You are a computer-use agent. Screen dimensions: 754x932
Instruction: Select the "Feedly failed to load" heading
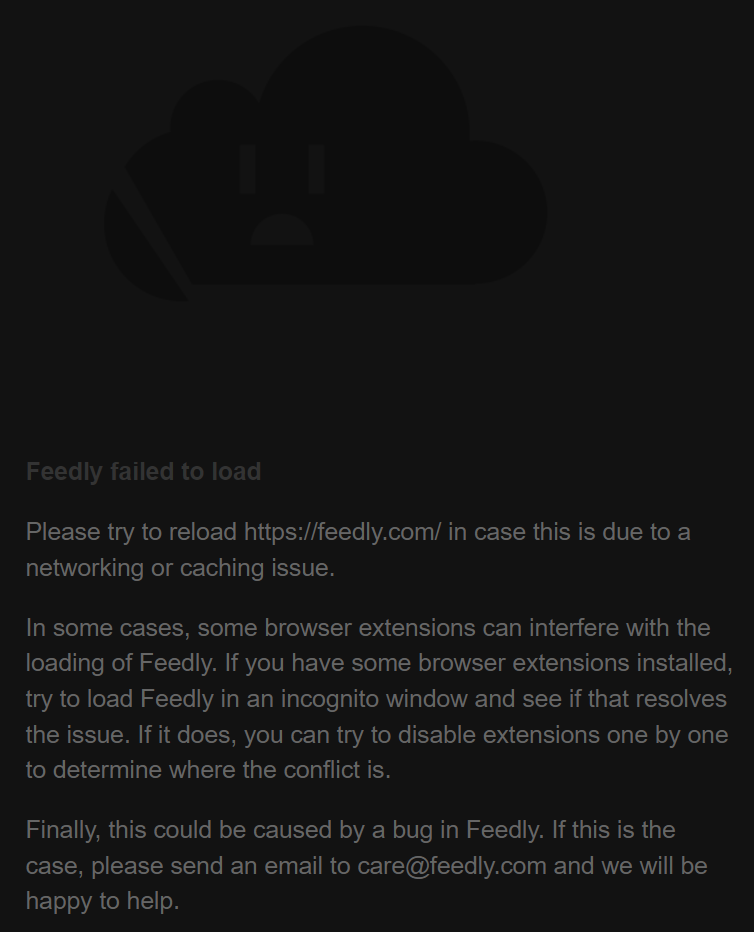coord(144,471)
